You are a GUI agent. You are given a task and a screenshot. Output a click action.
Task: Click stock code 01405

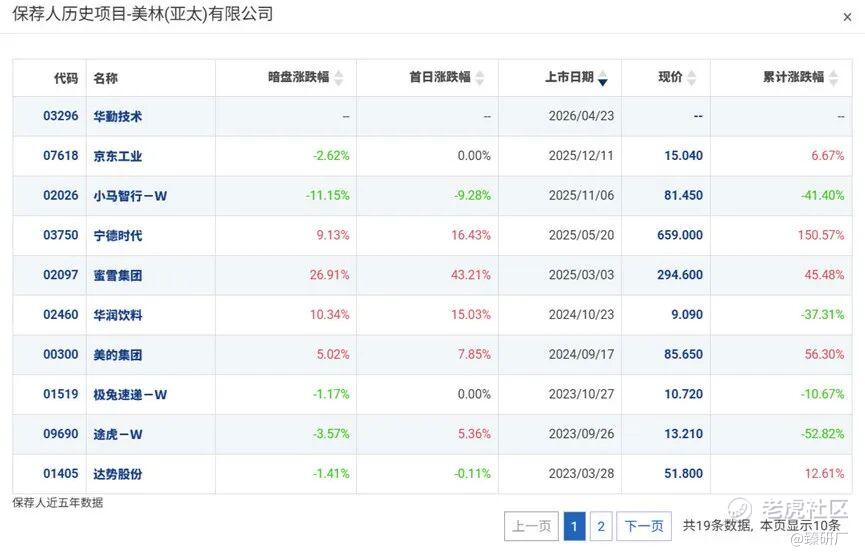pos(61,473)
